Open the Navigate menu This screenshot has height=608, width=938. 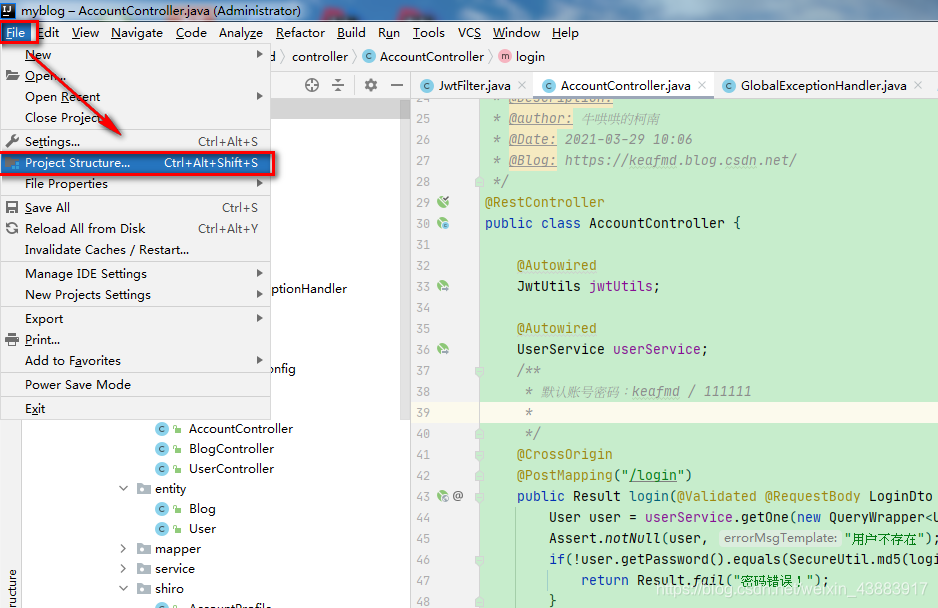[x=137, y=33]
